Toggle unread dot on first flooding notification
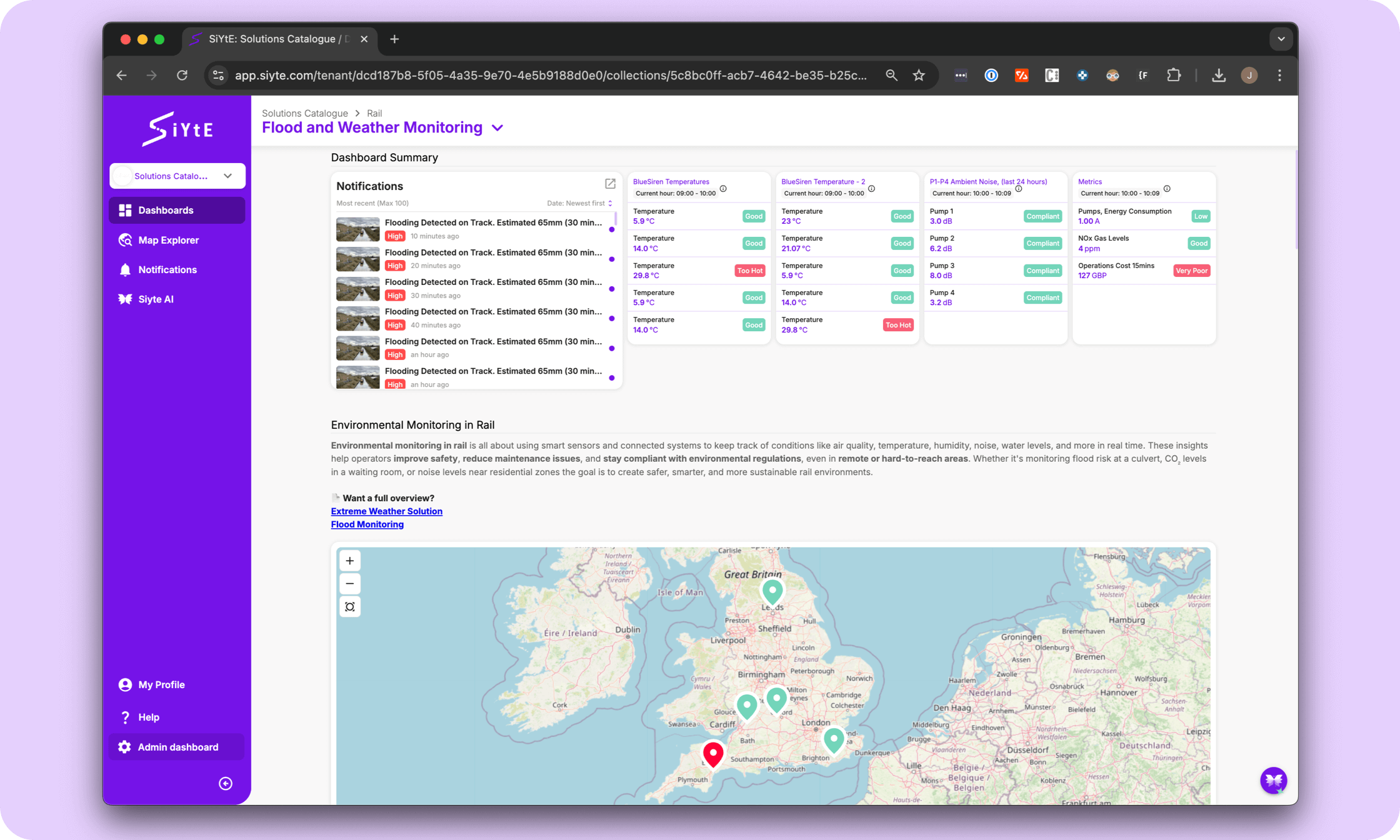 tap(611, 229)
